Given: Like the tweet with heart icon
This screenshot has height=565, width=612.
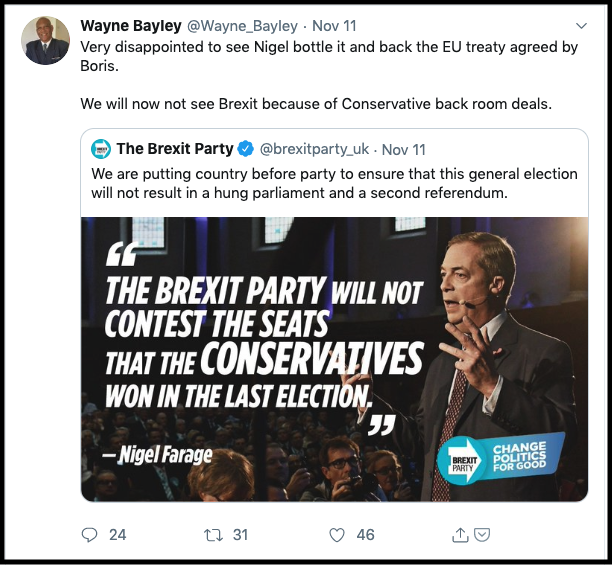Looking at the screenshot, I should coord(337,535).
